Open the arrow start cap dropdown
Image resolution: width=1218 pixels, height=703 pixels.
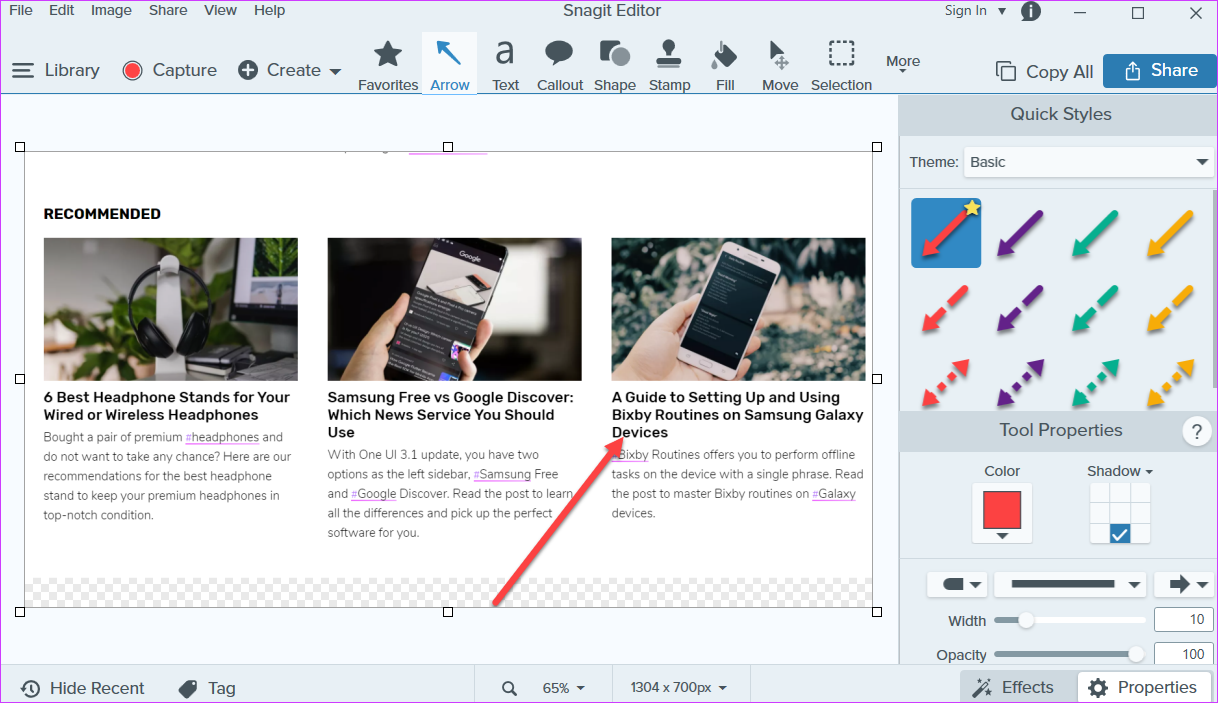[x=957, y=584]
